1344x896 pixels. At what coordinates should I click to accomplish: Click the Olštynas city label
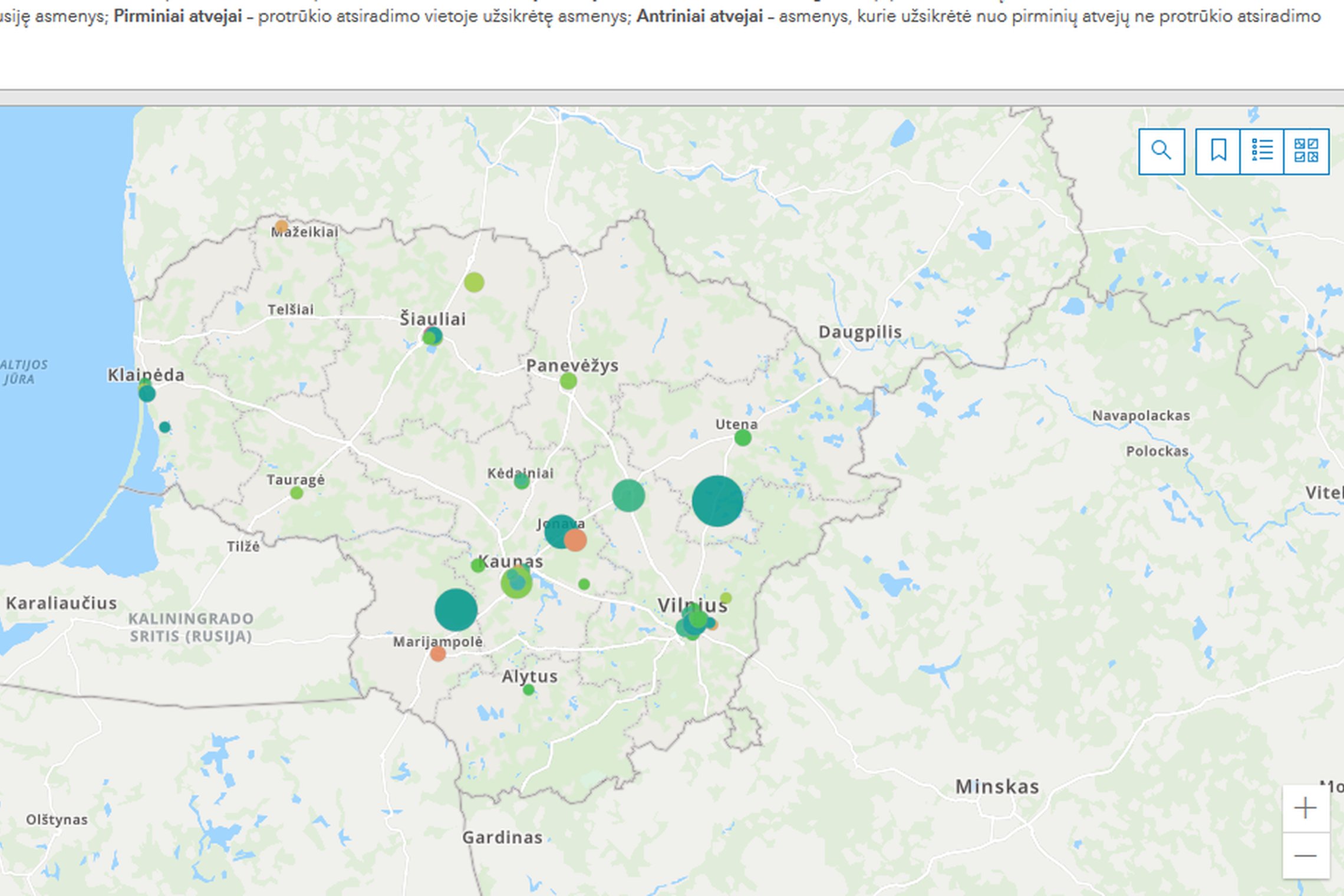tap(57, 820)
